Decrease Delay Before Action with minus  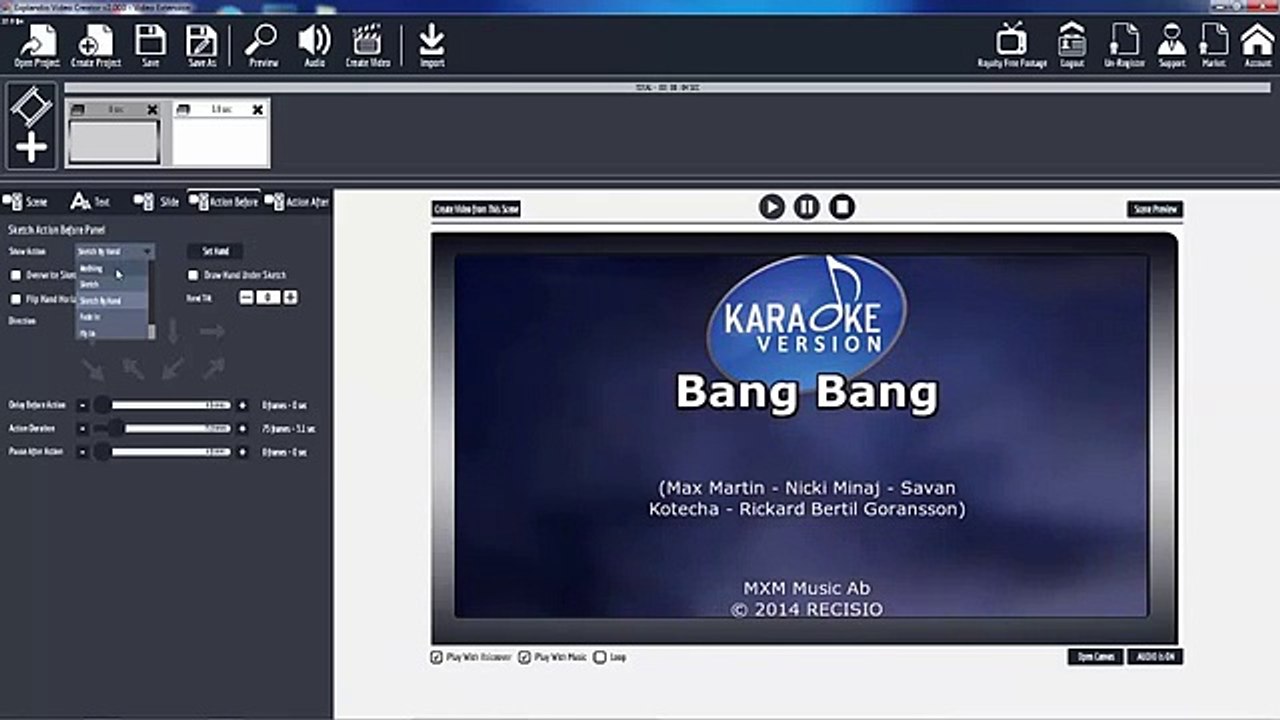pos(82,405)
